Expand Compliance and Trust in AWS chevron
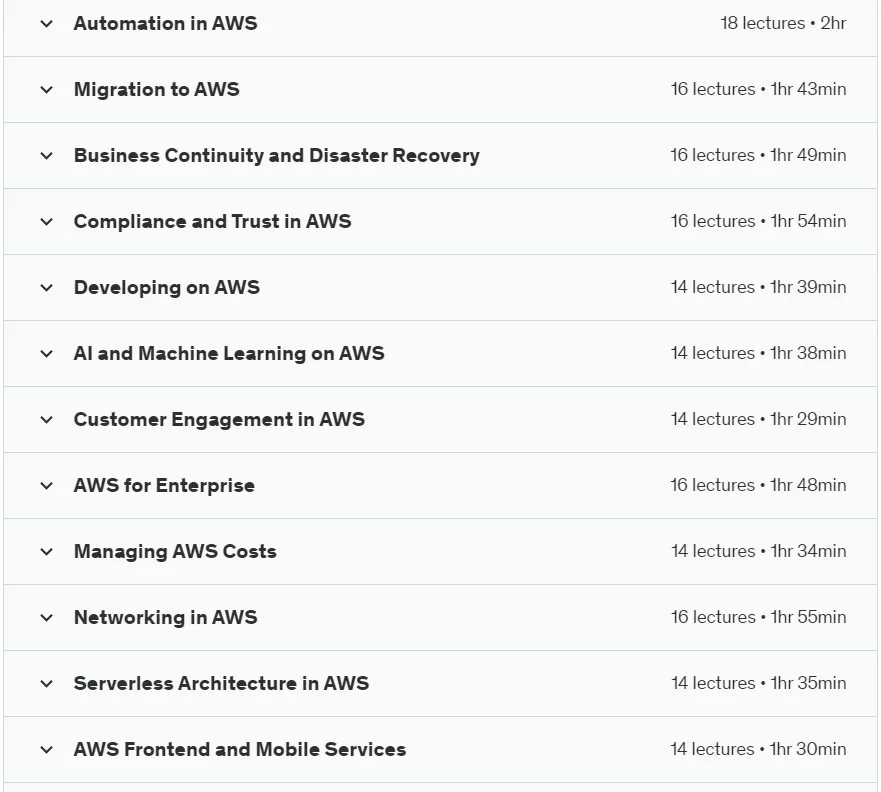 coord(47,222)
